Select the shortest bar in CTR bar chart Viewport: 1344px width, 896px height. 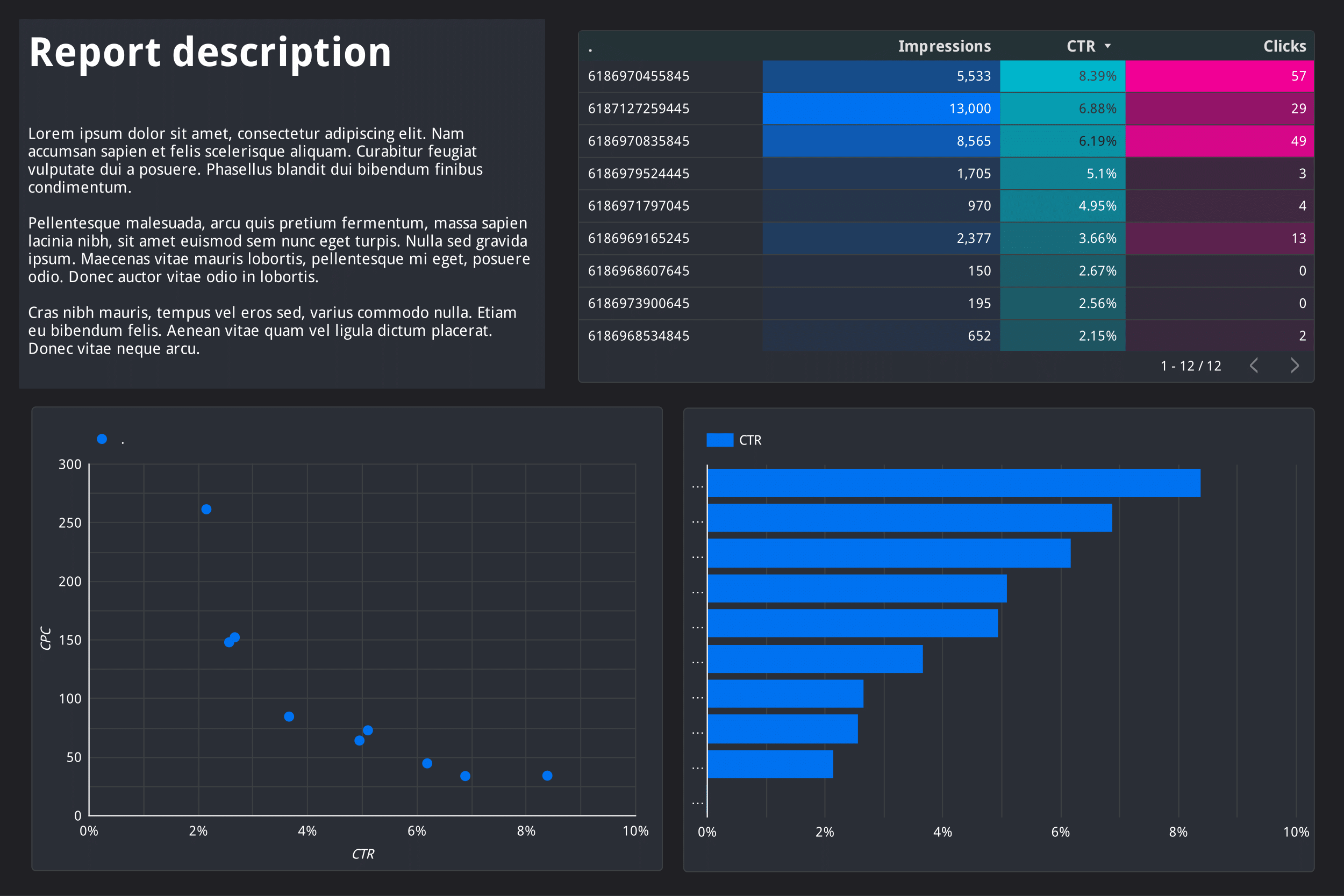770,764
